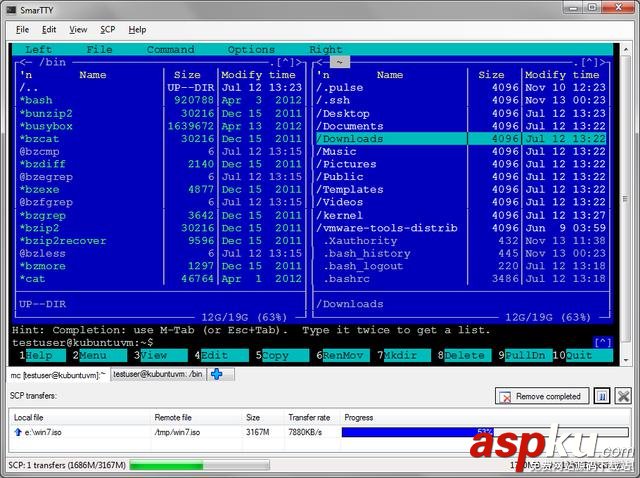This screenshot has width=640, height=478.
Task: Select *busybox in the left panel
Action: pos(160,126)
